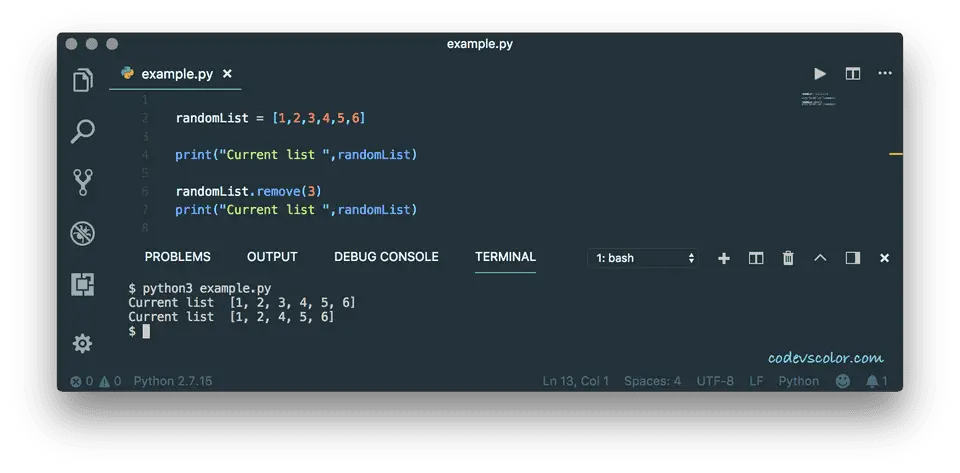Image resolution: width=960 pixels, height=473 pixels.
Task: Click terminal output '[1, 2, 4, 5, 6]'
Action: click(282, 317)
